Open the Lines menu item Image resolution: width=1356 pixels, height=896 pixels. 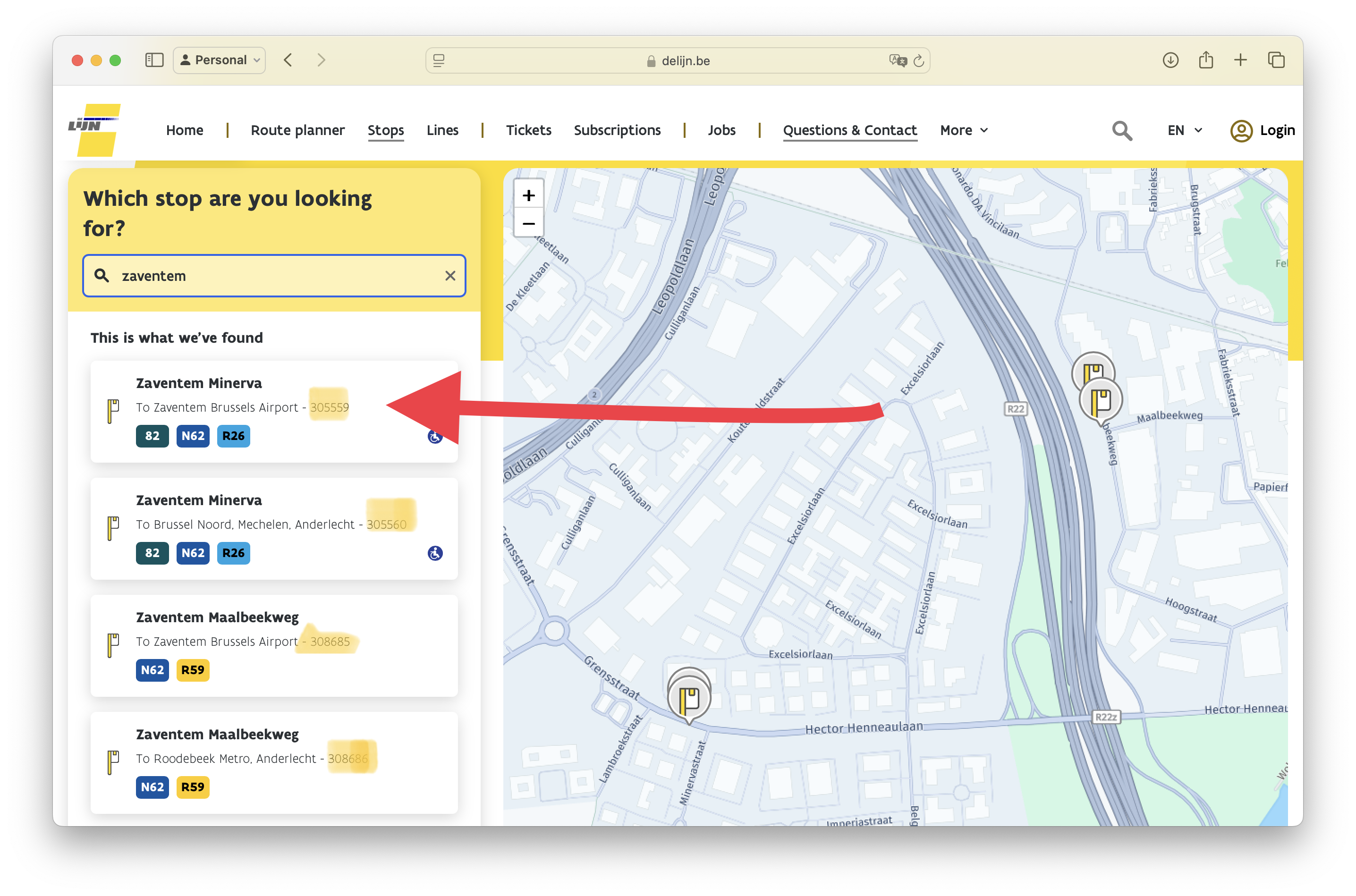coord(442,130)
